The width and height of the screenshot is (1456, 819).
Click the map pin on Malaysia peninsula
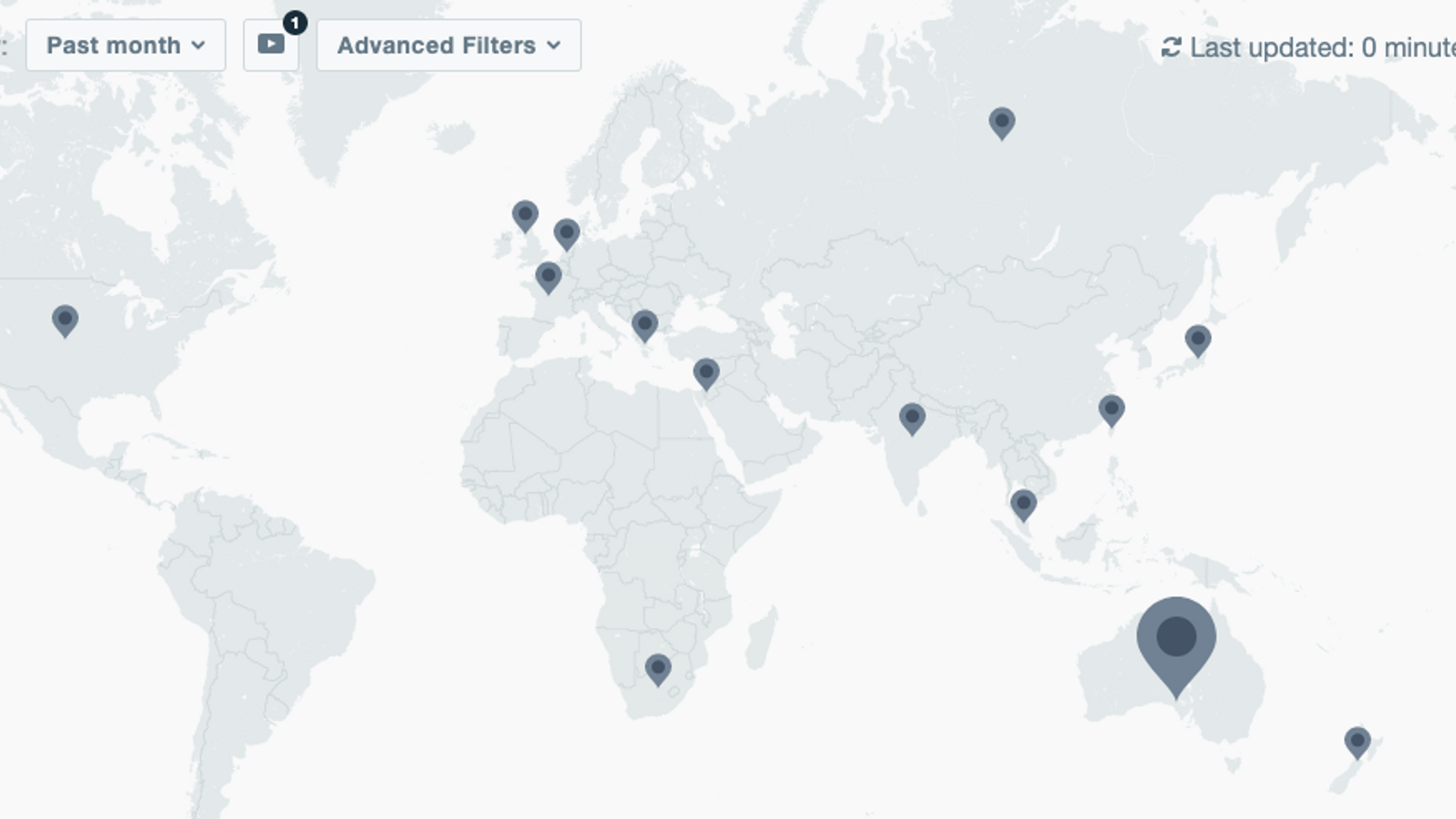click(x=1023, y=504)
